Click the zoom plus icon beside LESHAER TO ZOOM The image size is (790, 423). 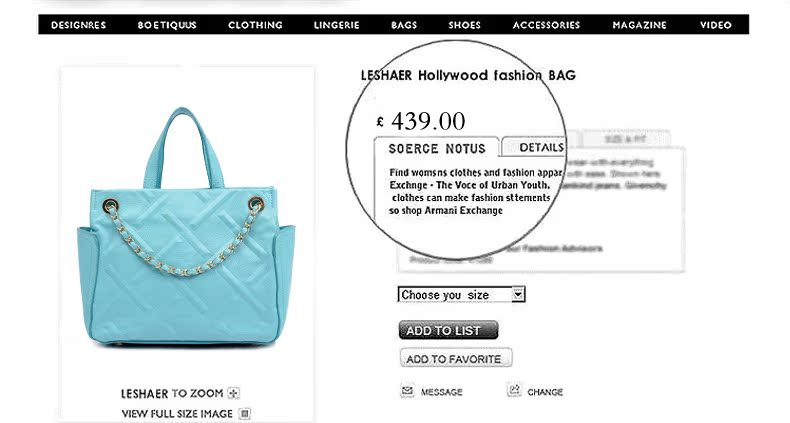(x=233, y=393)
